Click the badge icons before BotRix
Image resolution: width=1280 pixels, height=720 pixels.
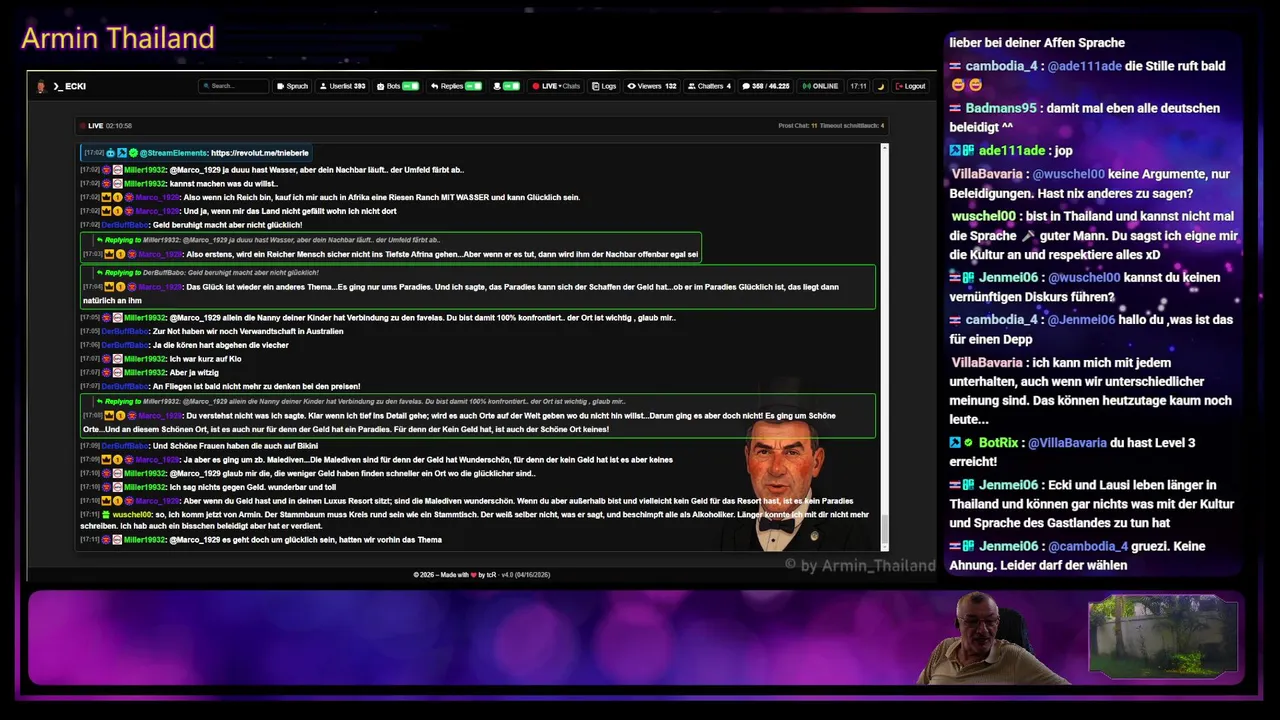pyautogui.click(x=961, y=442)
